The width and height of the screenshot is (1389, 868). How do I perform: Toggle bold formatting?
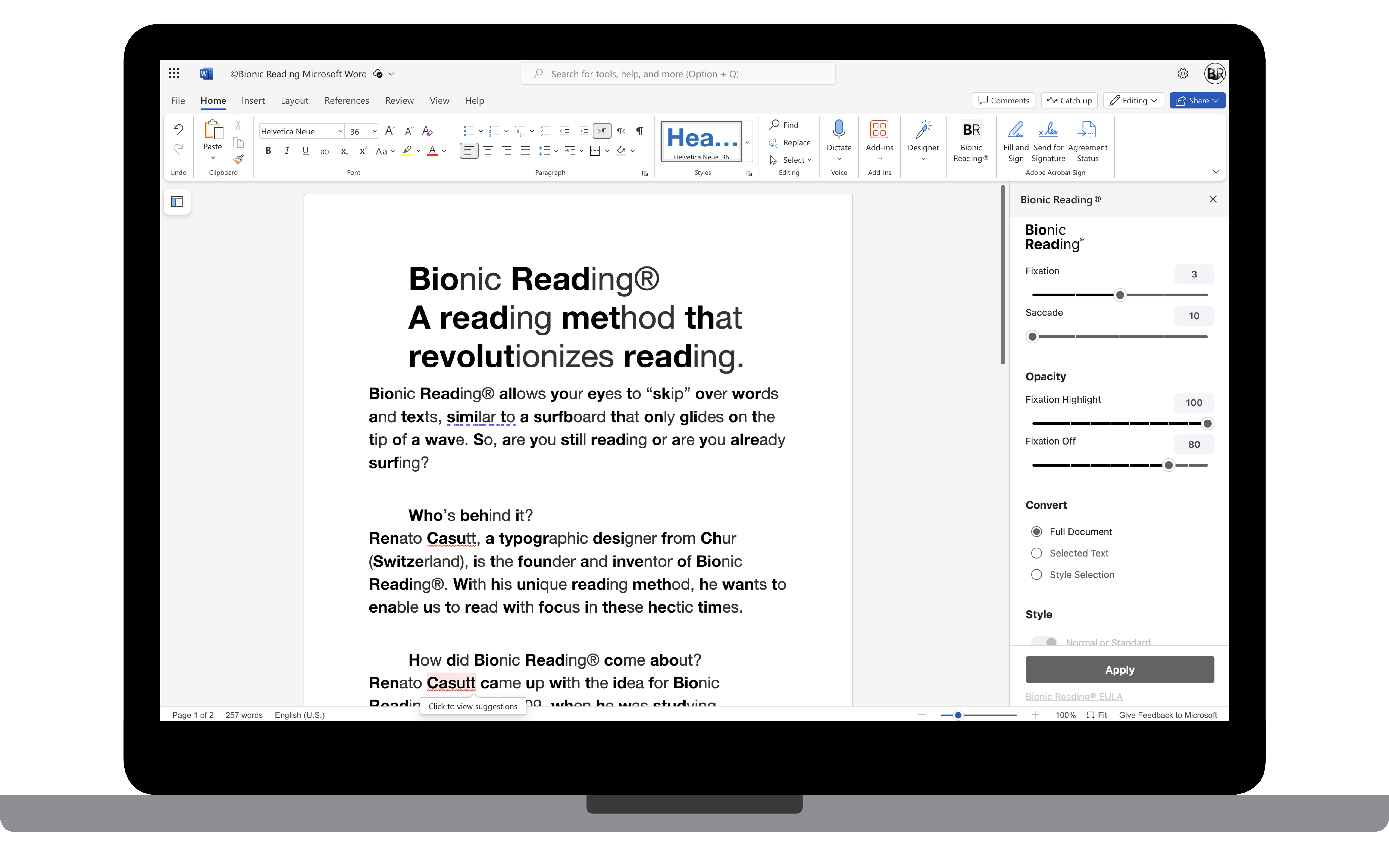point(268,151)
